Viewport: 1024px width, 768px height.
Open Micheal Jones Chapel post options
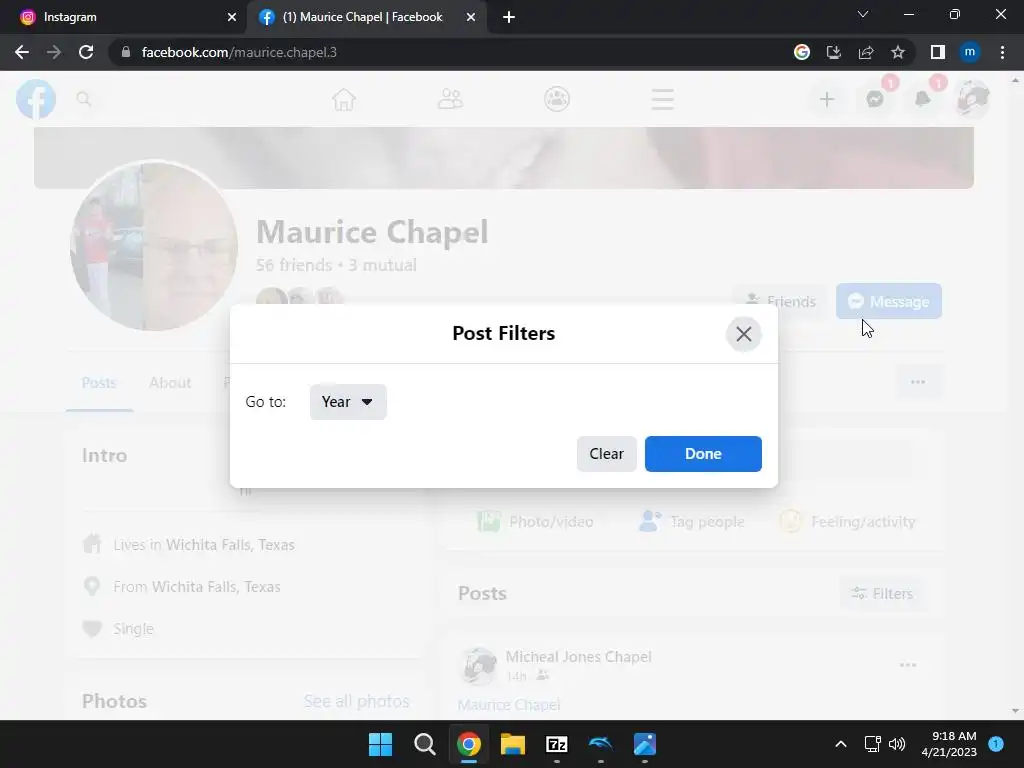(x=908, y=665)
